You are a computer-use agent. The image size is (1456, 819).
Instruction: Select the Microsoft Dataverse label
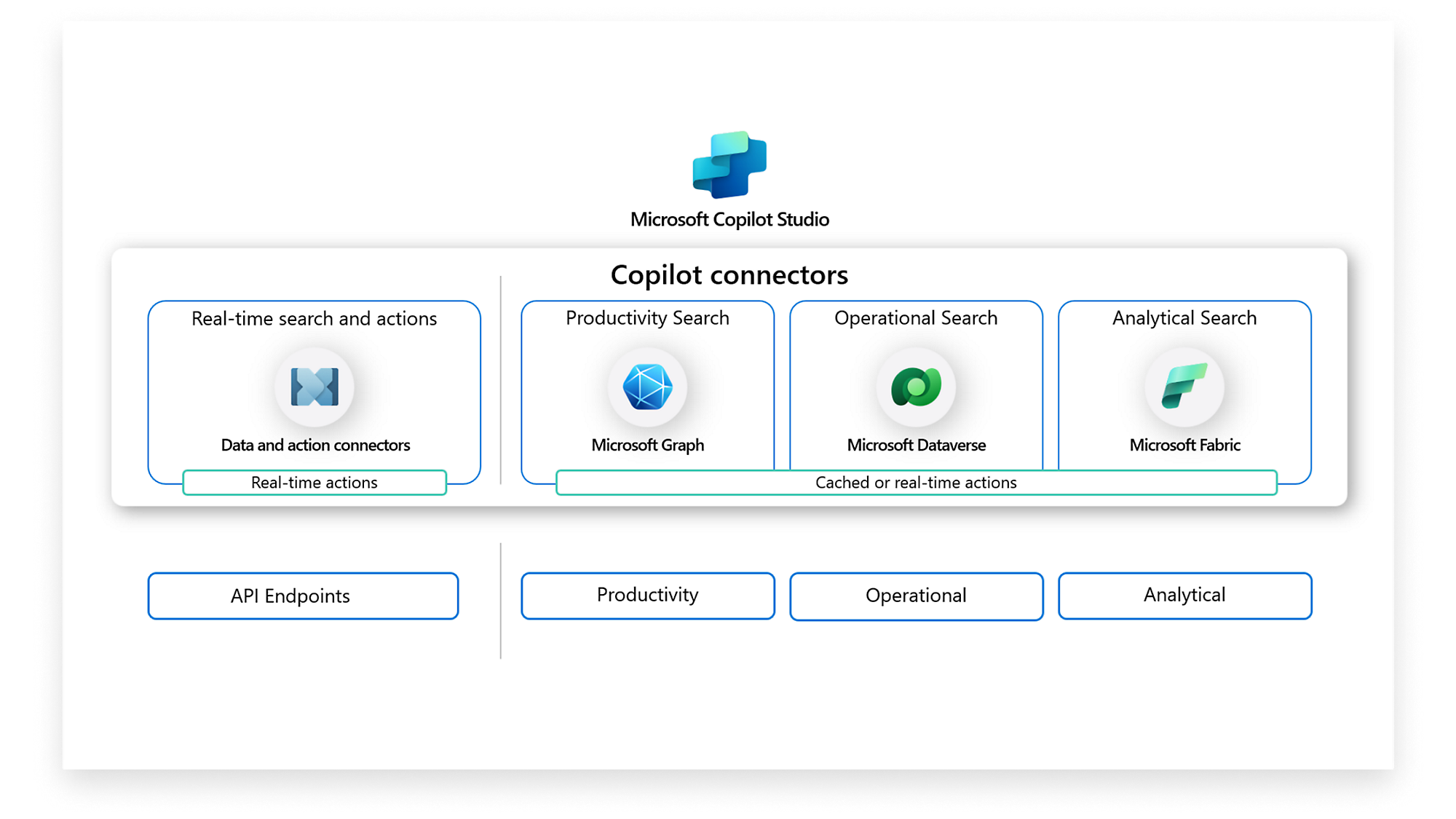click(916, 445)
